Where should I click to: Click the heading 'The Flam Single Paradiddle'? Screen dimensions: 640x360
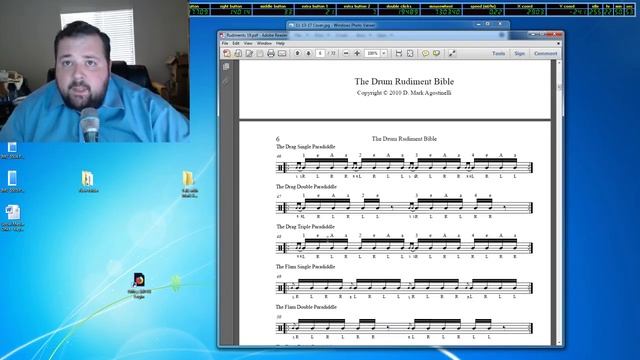click(x=305, y=267)
